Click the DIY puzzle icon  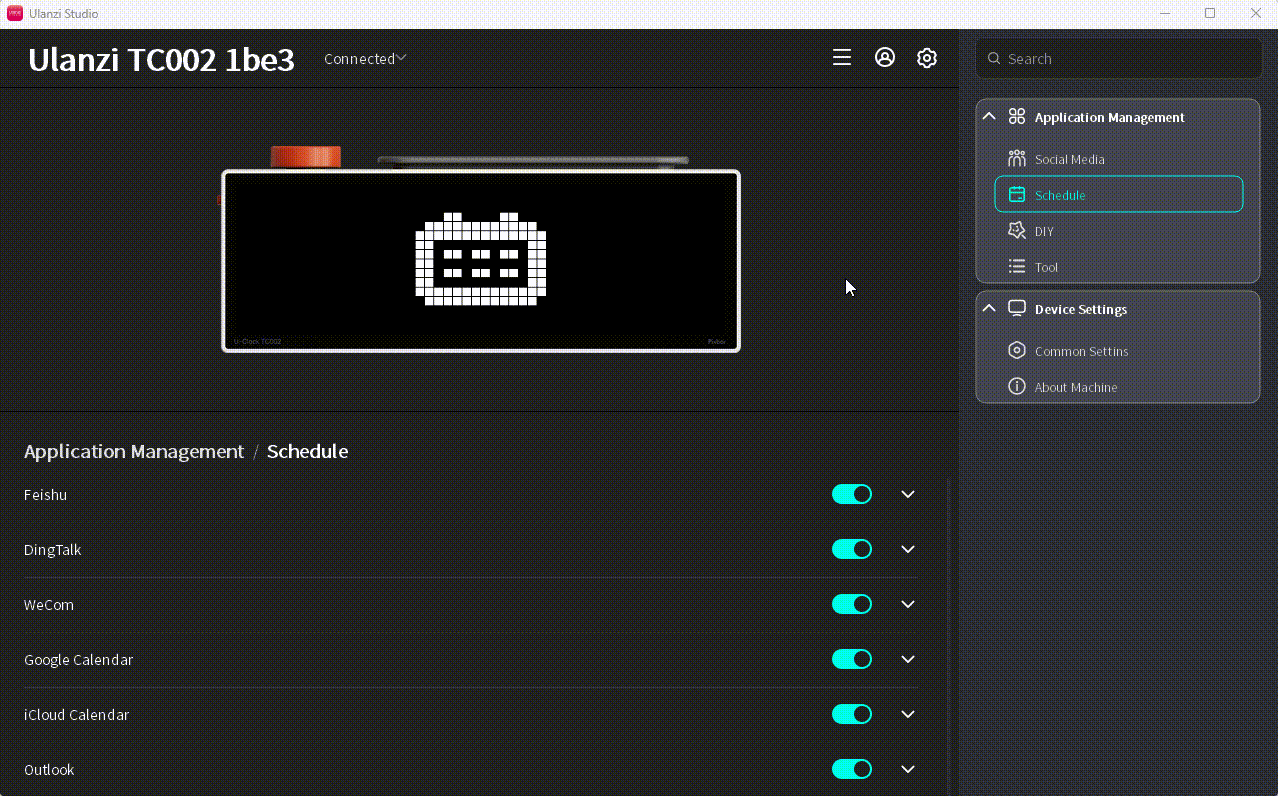click(x=1017, y=231)
